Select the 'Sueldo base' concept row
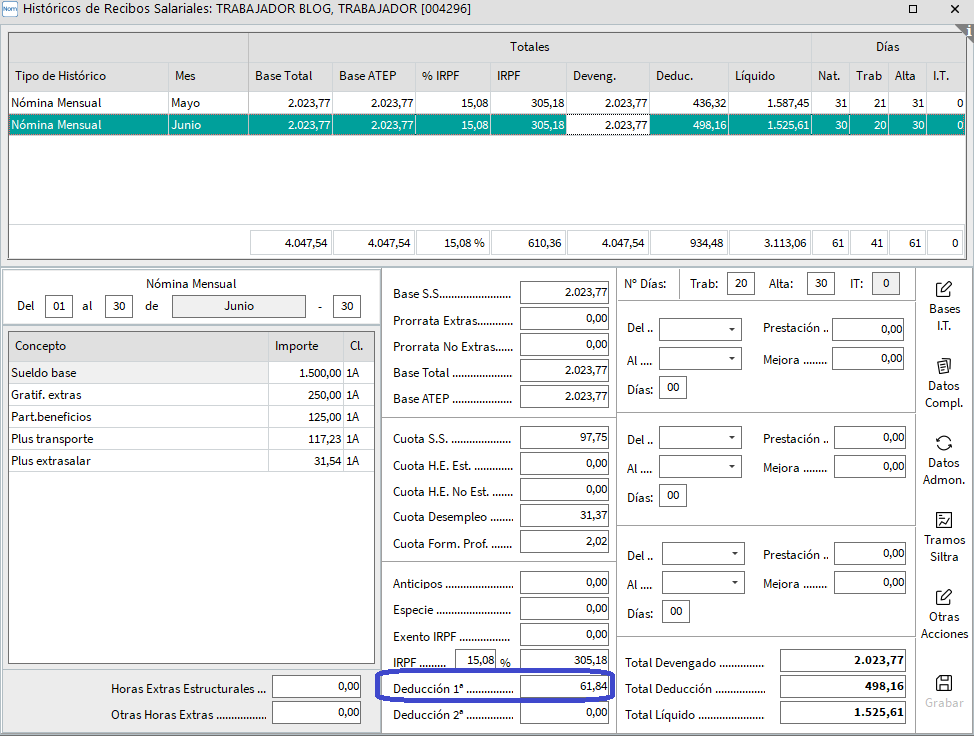The height and width of the screenshot is (737, 974). 191,373
